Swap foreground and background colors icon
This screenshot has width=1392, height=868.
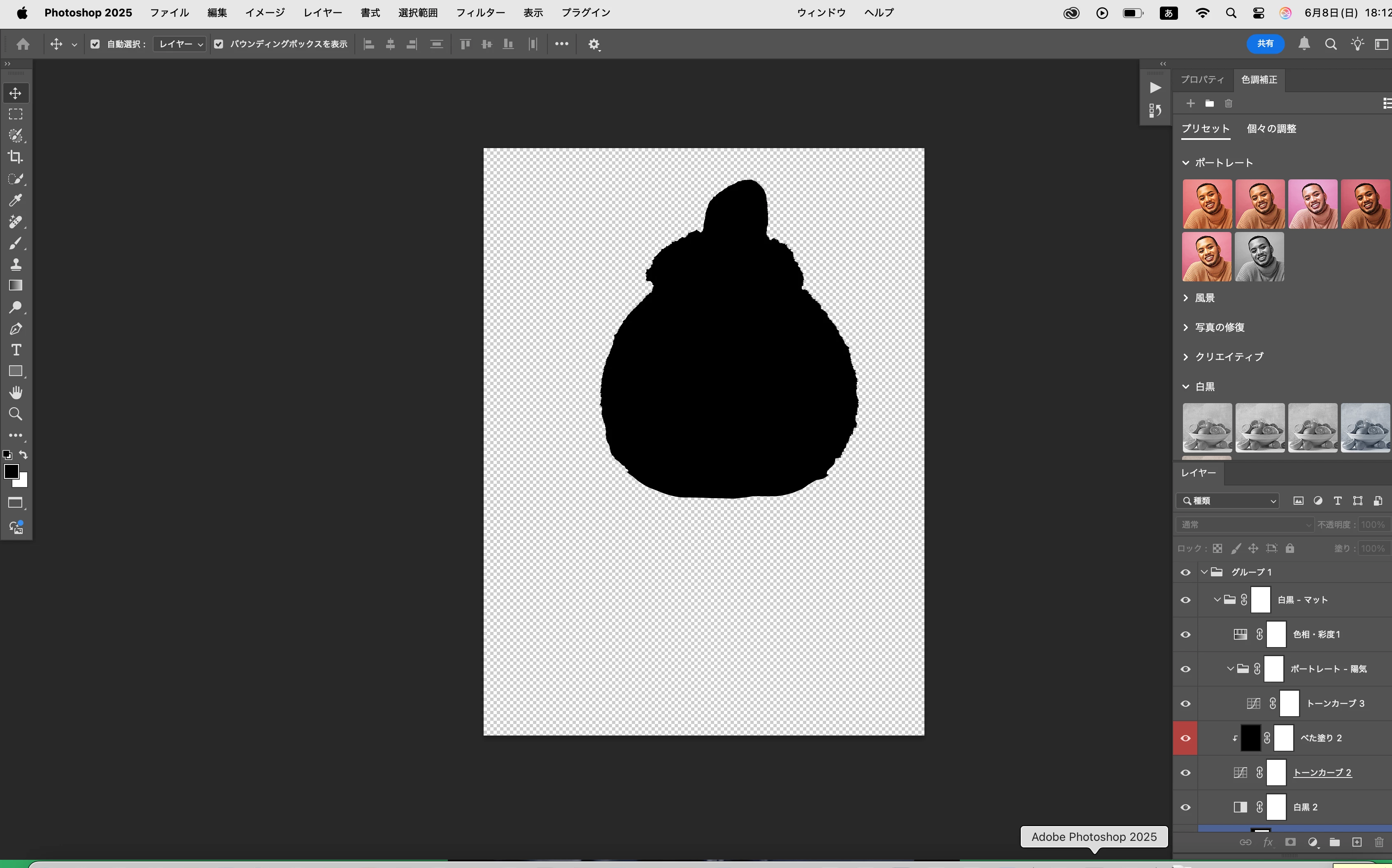pyautogui.click(x=23, y=455)
